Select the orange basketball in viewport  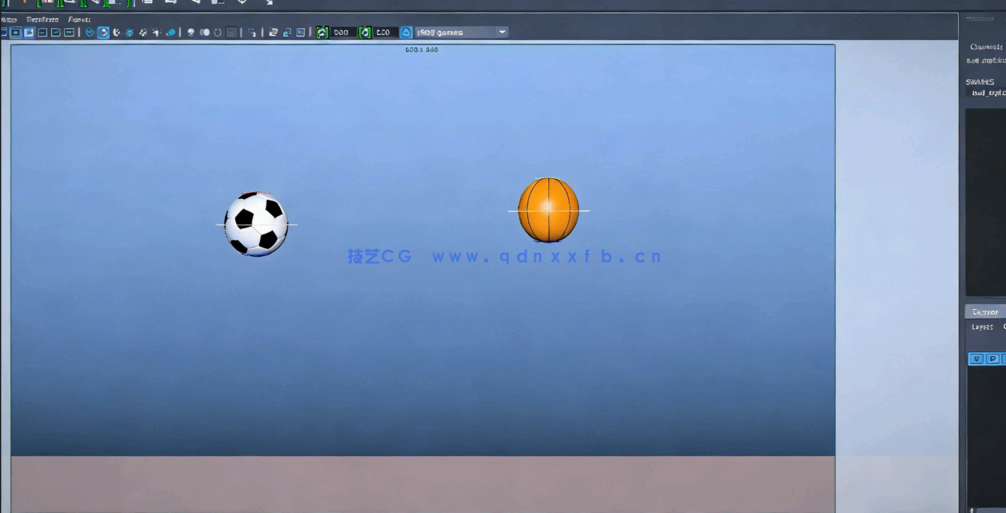point(549,210)
